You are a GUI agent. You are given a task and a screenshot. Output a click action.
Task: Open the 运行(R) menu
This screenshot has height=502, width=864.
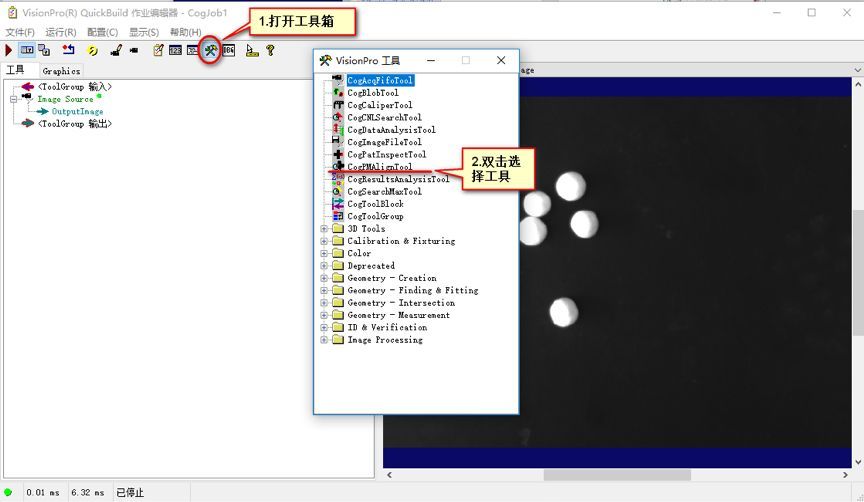click(61, 32)
